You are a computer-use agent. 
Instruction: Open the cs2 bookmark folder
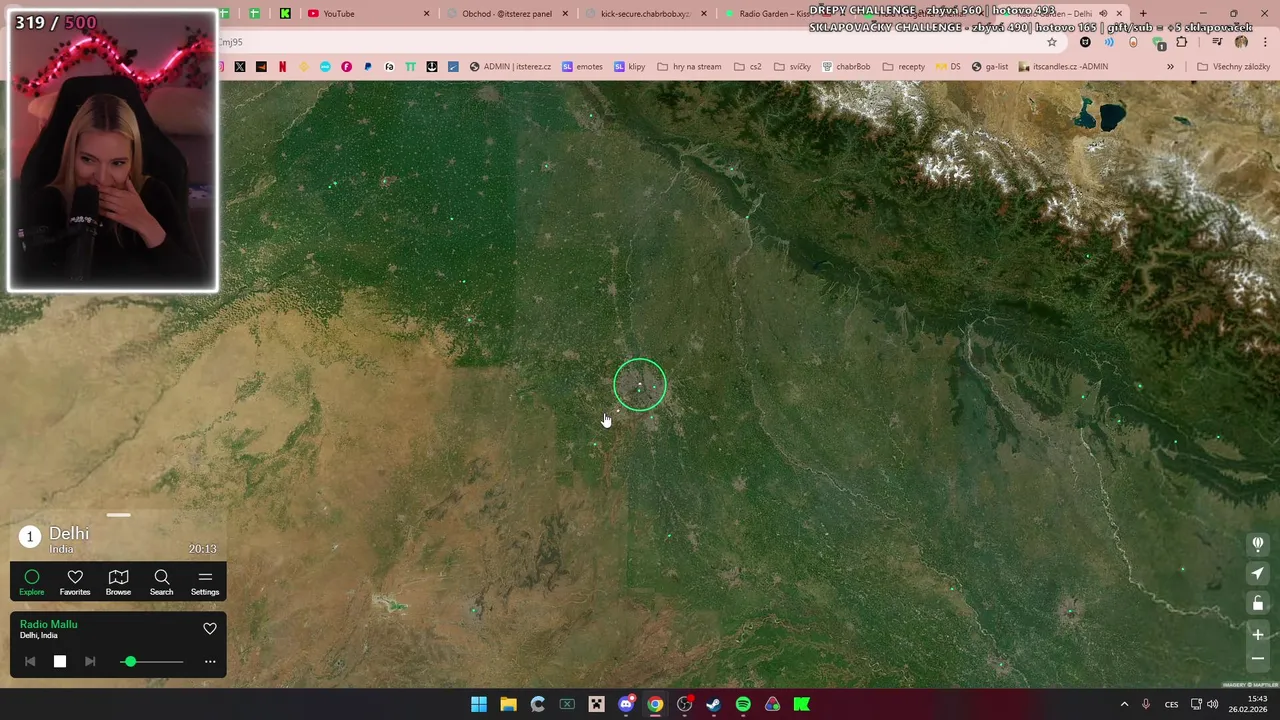click(x=747, y=67)
